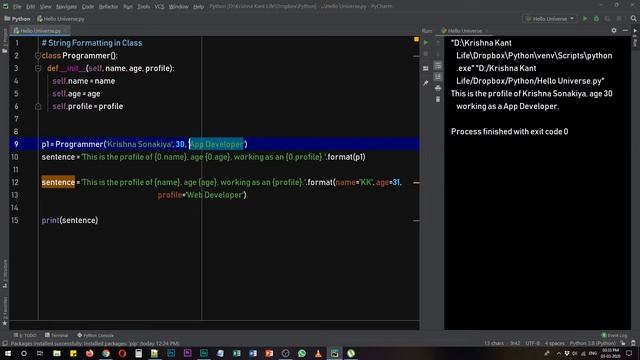Image resolution: width=640 pixels, height=360 pixels.
Task: Open WhatsApp from the taskbar
Action: (x=302, y=353)
